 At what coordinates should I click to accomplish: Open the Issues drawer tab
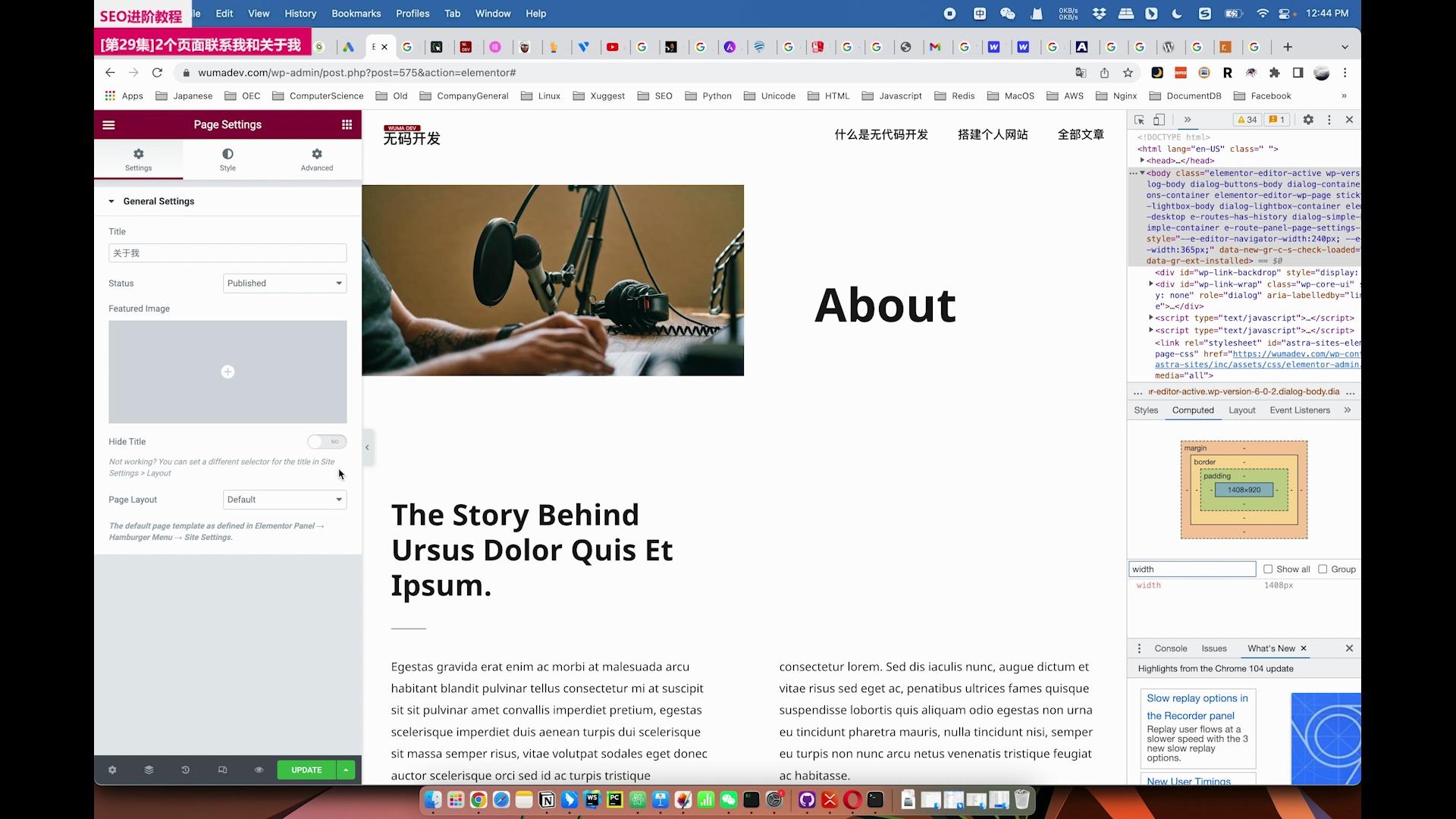click(x=1213, y=648)
